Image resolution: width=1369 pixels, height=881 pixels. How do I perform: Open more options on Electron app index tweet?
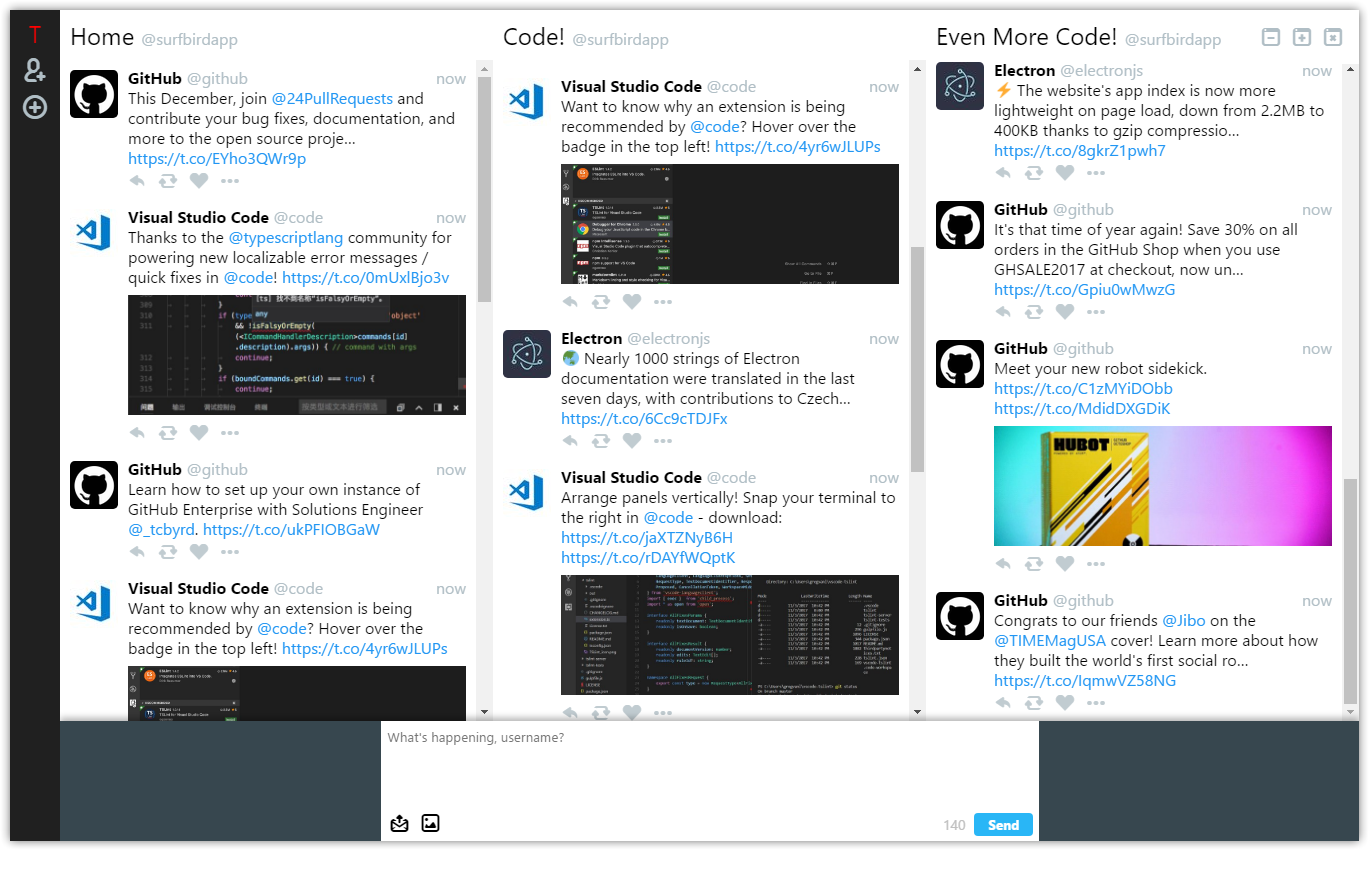(1096, 173)
